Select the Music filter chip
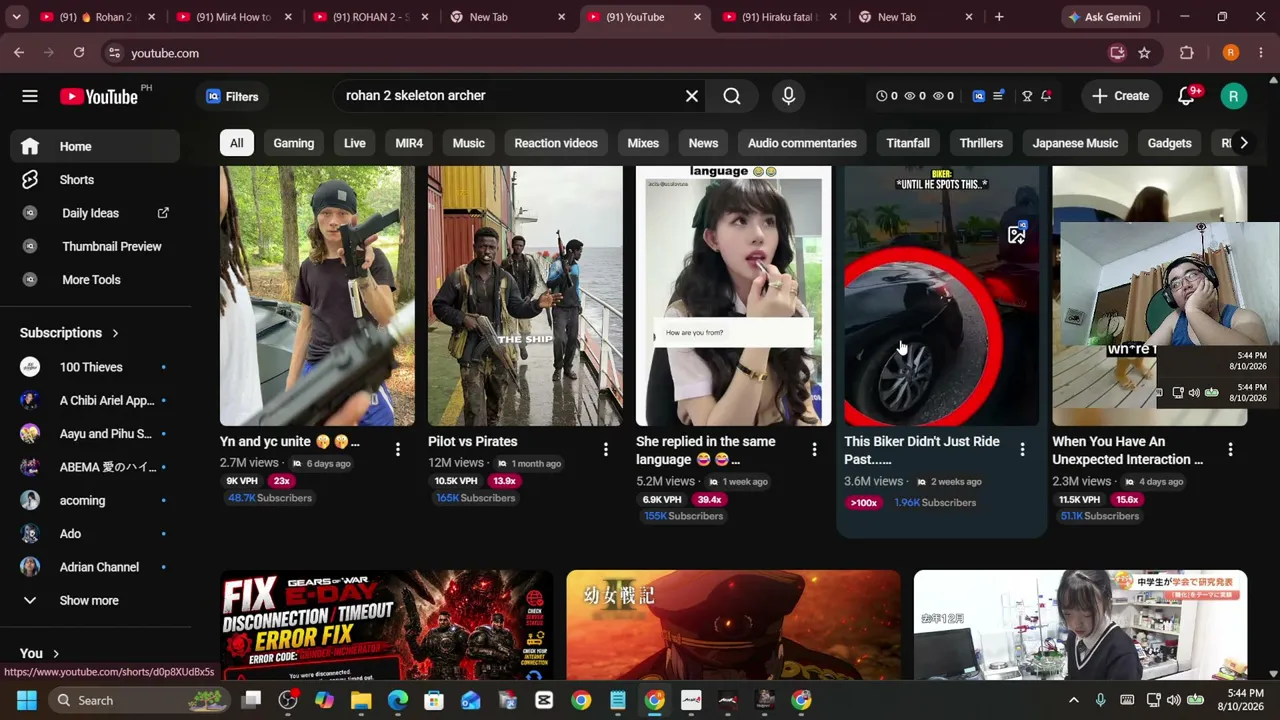The image size is (1280, 720). click(x=468, y=143)
